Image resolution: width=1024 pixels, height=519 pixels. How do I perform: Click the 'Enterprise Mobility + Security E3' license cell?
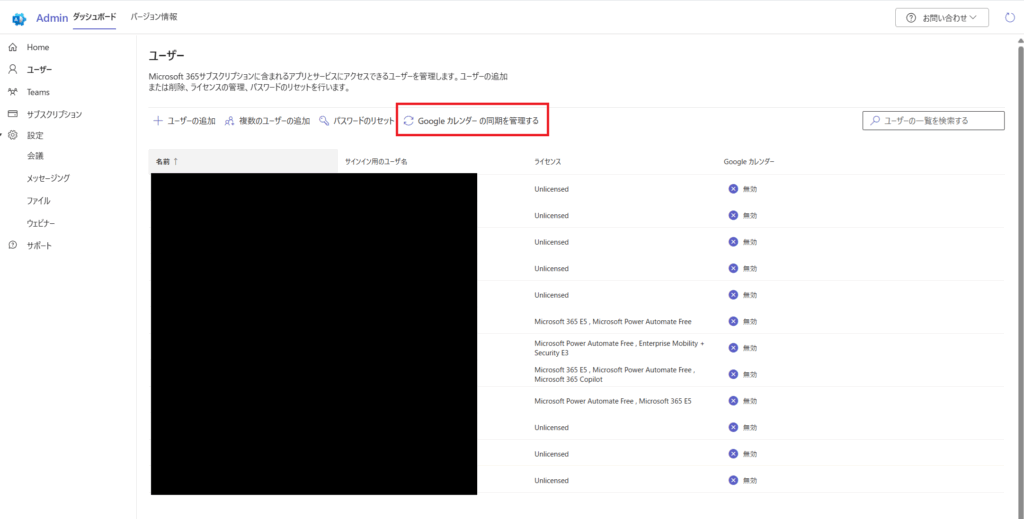click(618, 348)
